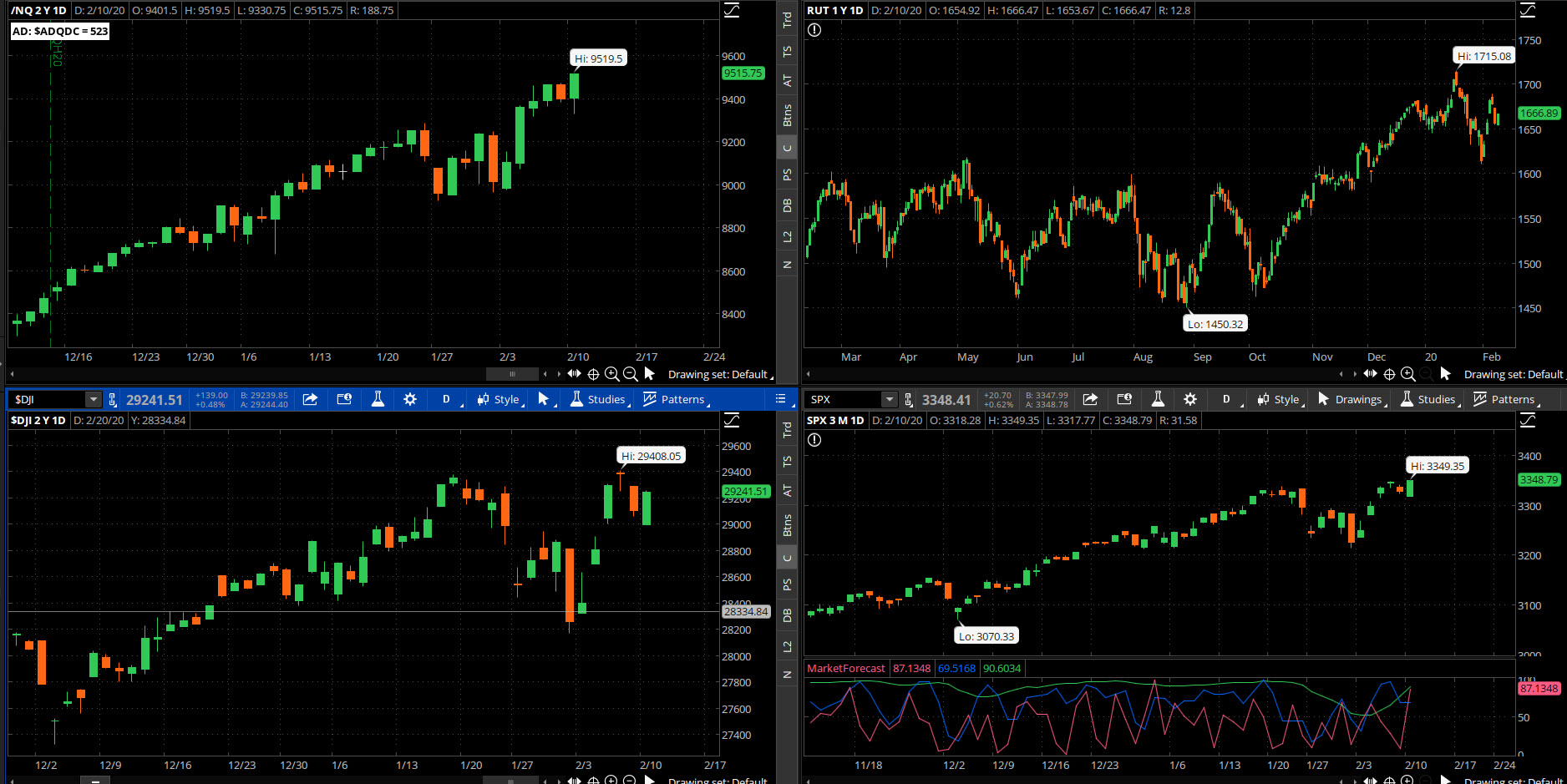Select the pointer drawing tool in $DJI toolbar
The height and width of the screenshot is (784, 1567).
544,399
